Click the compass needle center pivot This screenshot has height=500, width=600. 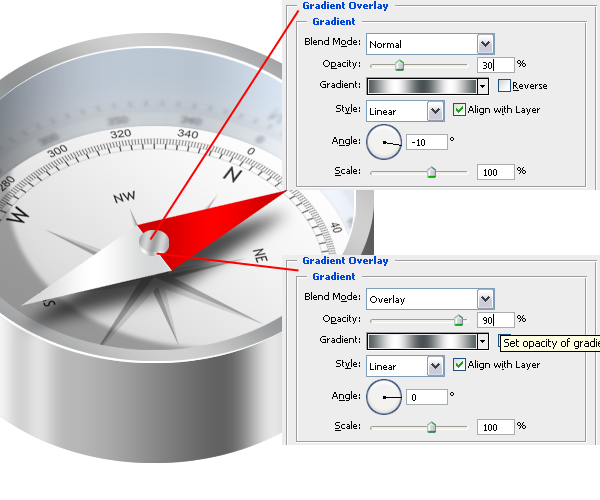(155, 240)
